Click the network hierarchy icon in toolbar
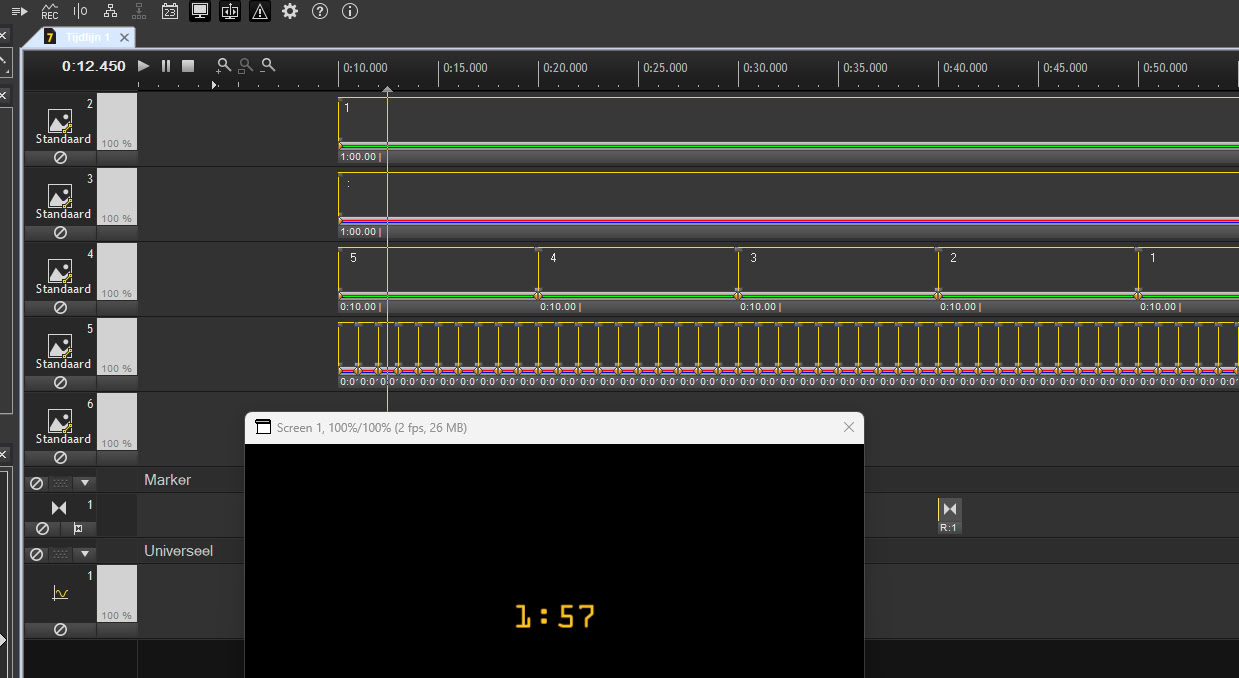Viewport: 1239px width, 678px height. click(110, 11)
